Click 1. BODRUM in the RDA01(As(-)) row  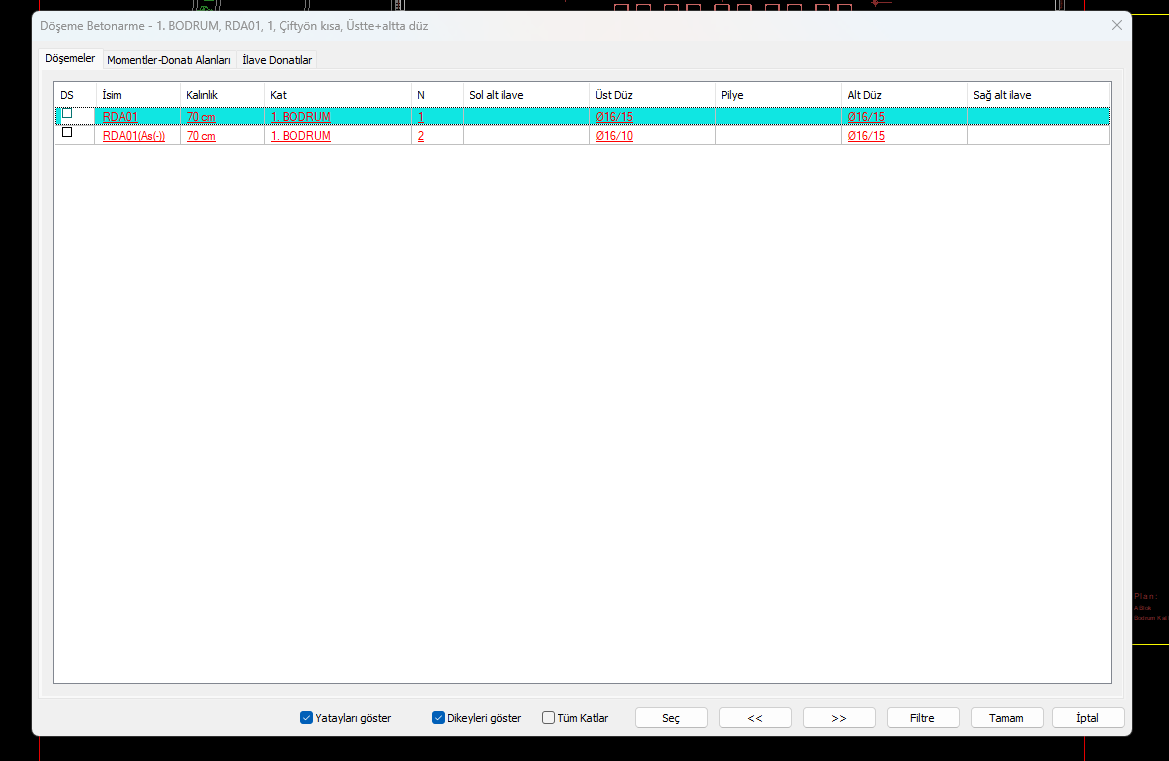pos(300,136)
